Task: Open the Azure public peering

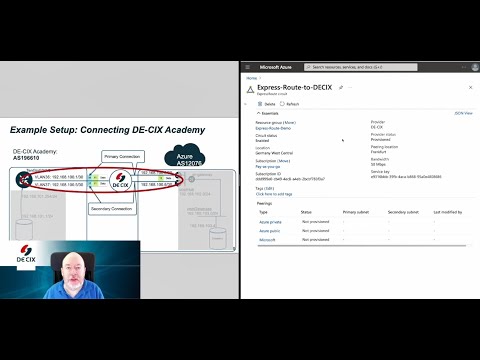Action: pos(270,231)
